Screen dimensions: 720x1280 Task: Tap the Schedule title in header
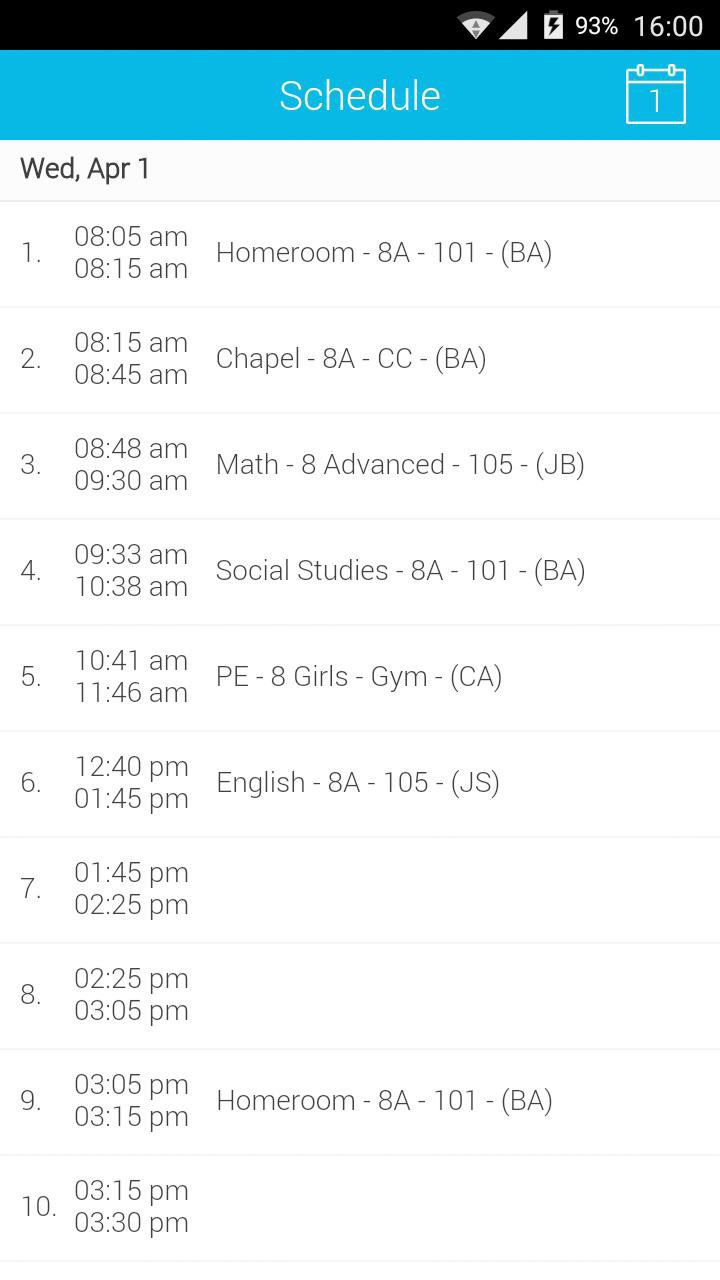(x=360, y=96)
